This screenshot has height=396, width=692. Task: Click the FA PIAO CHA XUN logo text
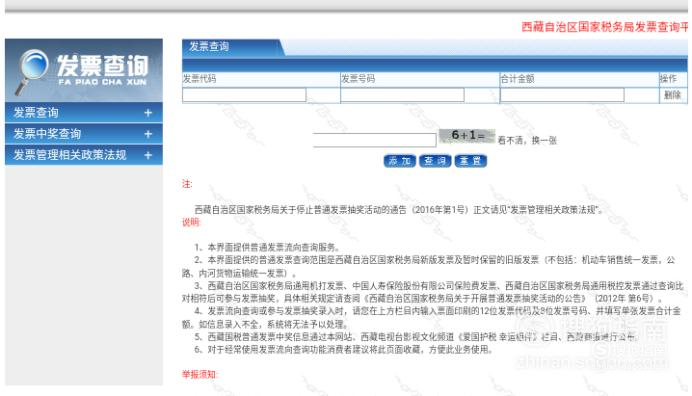102,82
